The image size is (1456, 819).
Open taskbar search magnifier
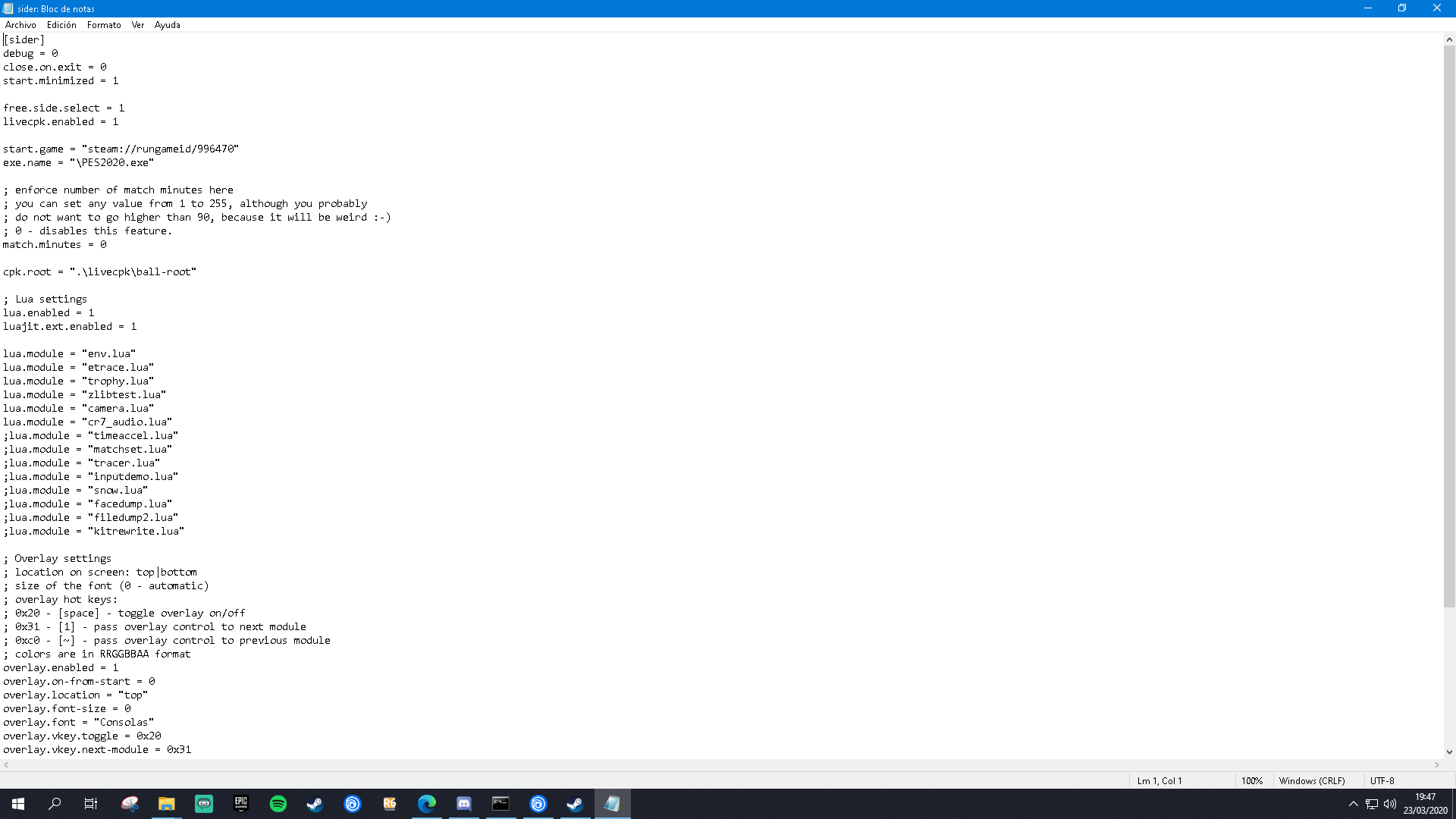[55, 804]
